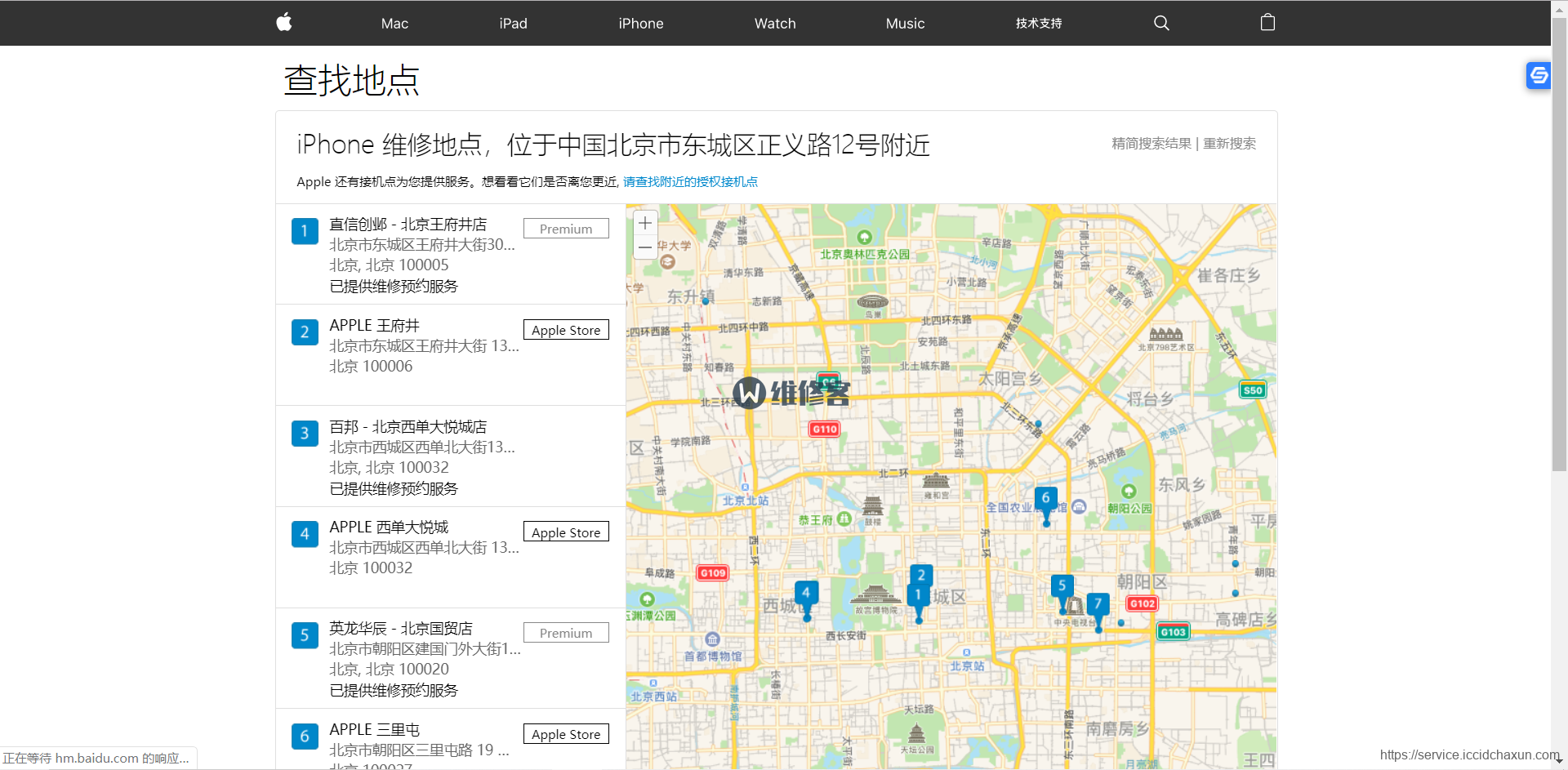Open 请查找附近的授权接机点 link
The height and width of the screenshot is (770, 1568).
tap(690, 181)
